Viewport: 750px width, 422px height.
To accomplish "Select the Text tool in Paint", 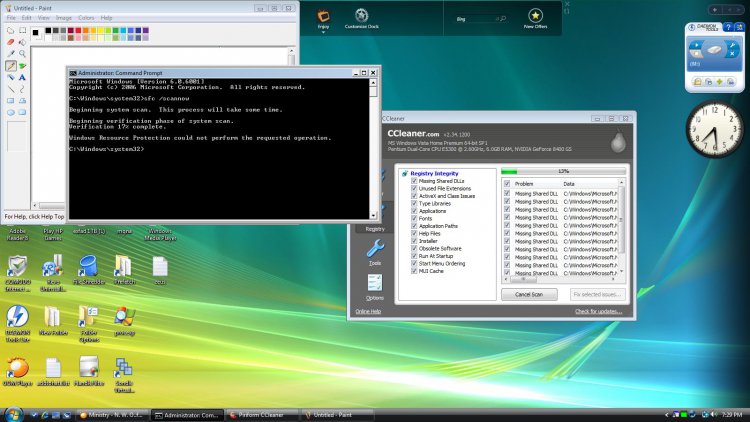I will click(x=22, y=77).
